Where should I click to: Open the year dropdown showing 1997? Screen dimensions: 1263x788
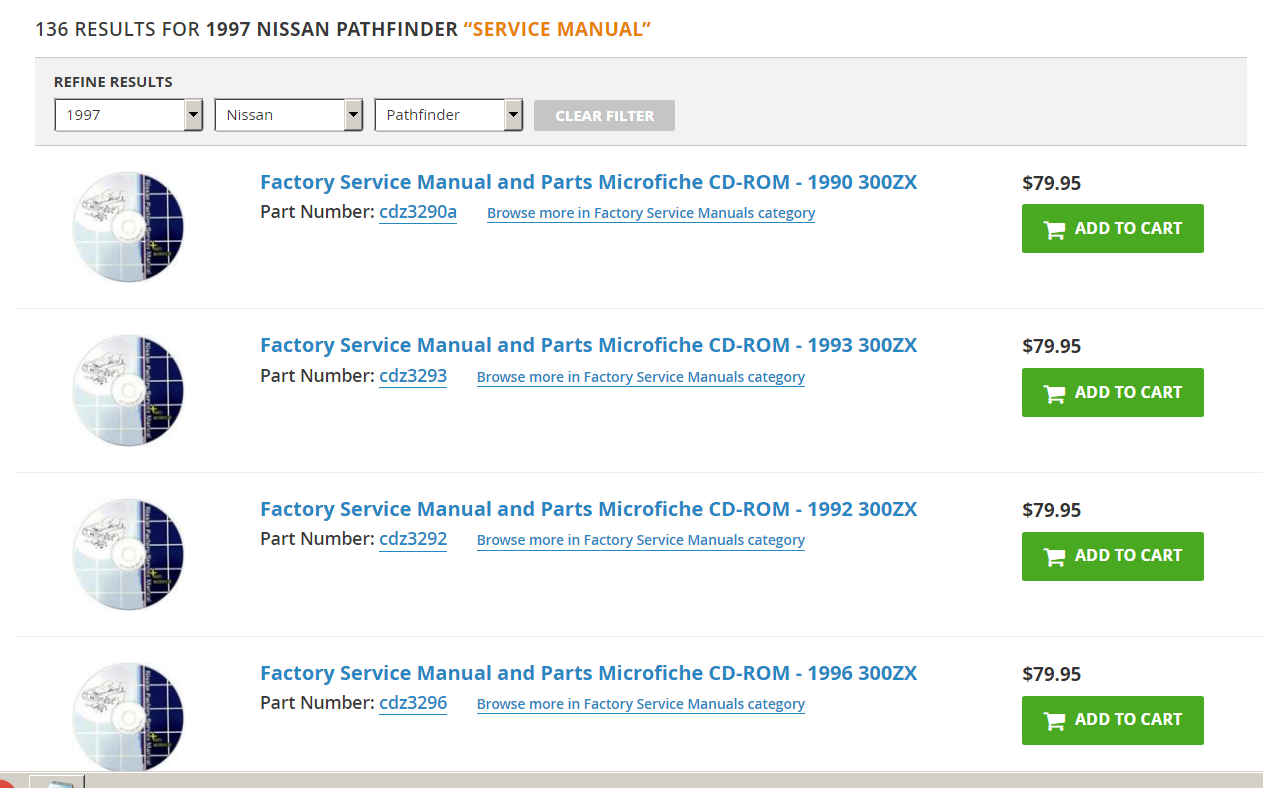click(129, 115)
